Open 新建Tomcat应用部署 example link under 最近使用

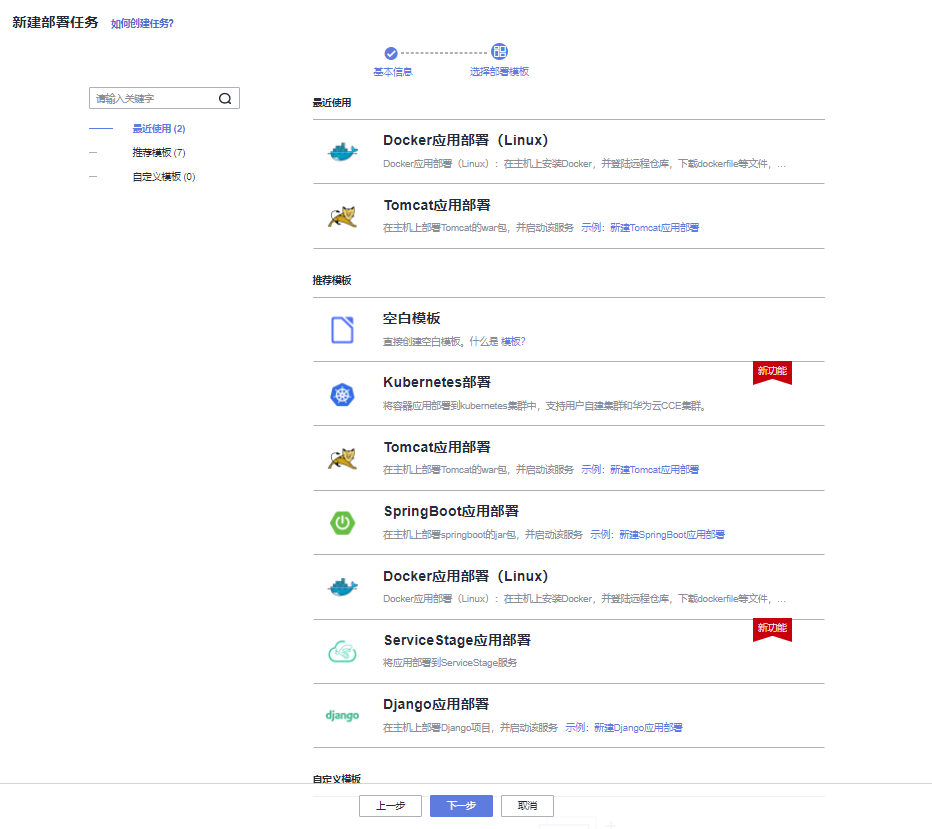click(x=654, y=228)
